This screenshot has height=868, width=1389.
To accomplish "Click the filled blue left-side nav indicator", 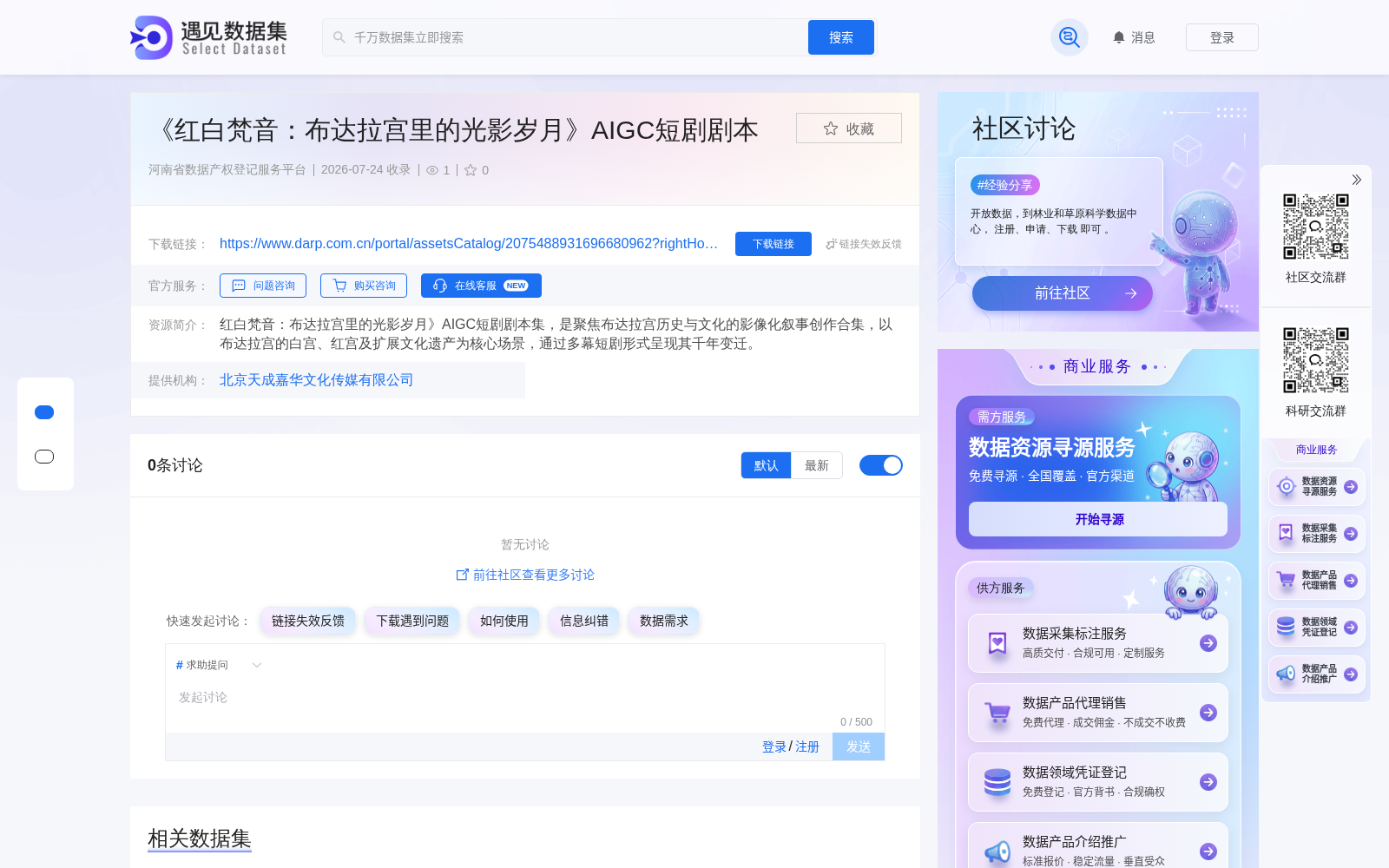I will 44,412.
